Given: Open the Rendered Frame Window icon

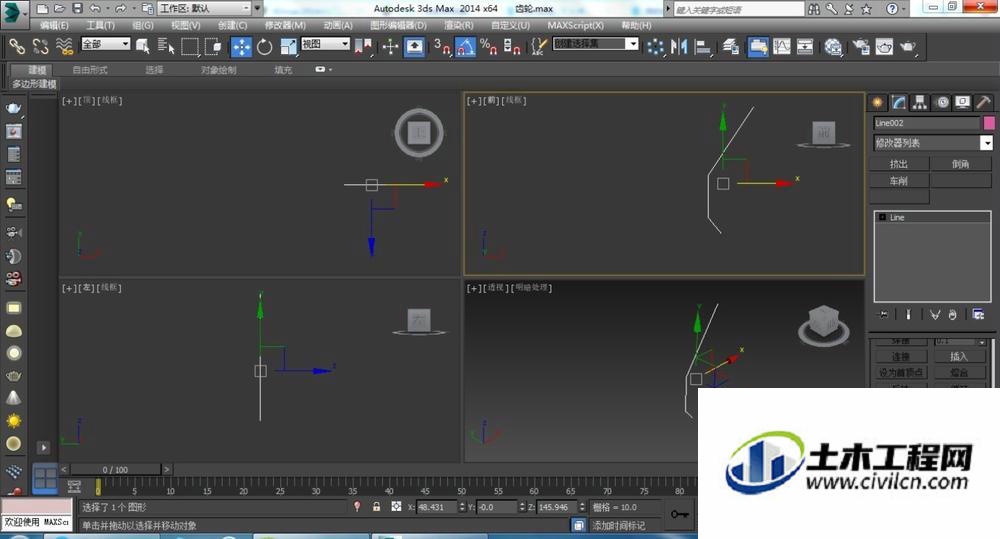Looking at the screenshot, I should tap(885, 47).
